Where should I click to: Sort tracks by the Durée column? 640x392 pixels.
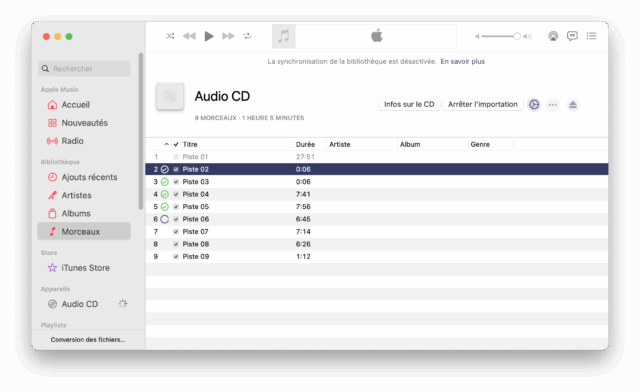305,144
